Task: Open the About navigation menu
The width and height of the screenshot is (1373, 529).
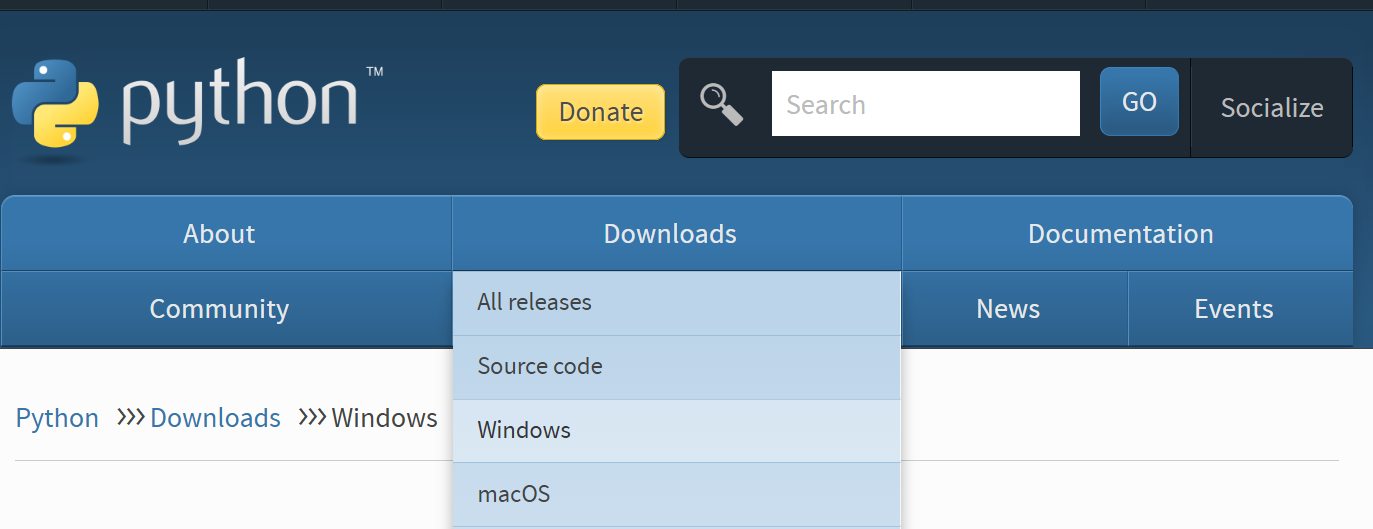Action: tap(226, 234)
